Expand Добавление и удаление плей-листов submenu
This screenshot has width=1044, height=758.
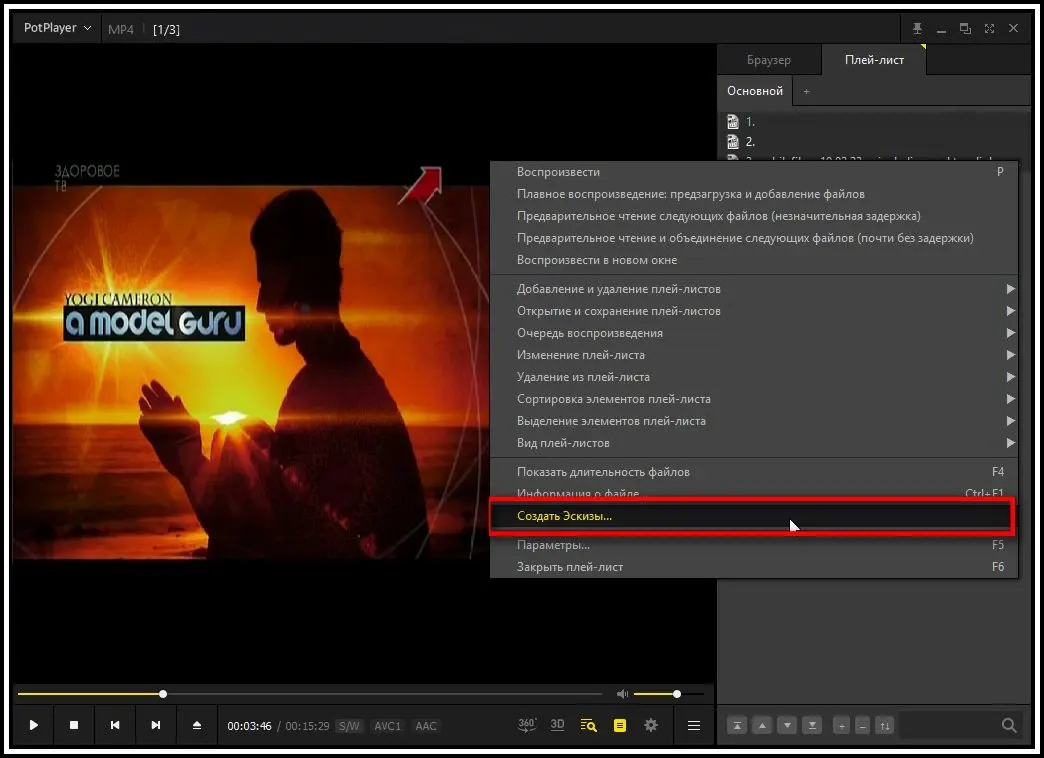click(x=754, y=289)
